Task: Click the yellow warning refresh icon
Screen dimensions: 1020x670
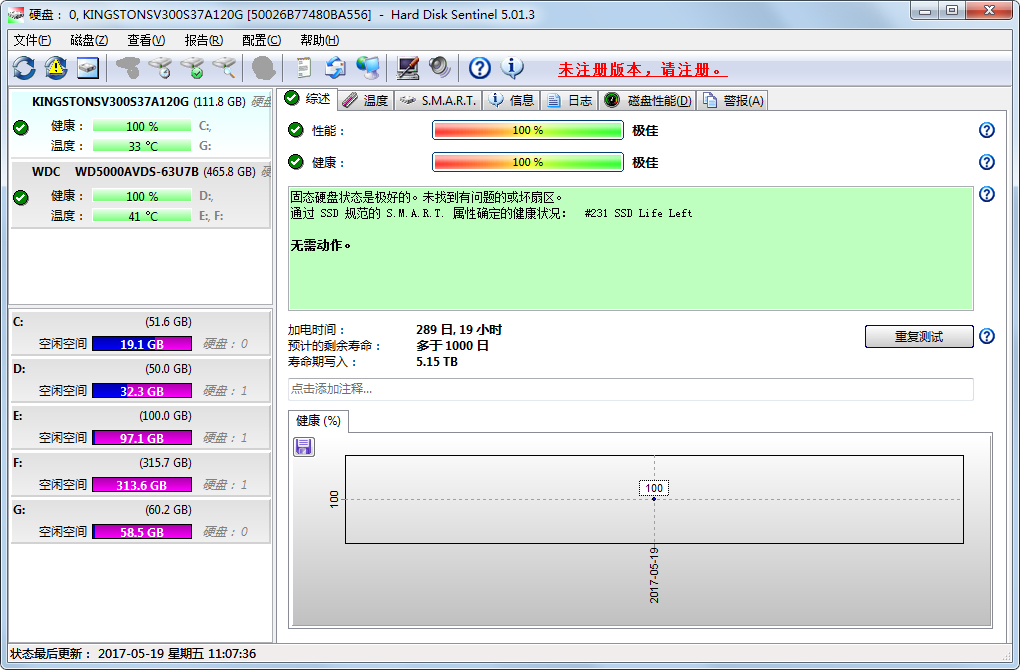Action: click(x=56, y=68)
